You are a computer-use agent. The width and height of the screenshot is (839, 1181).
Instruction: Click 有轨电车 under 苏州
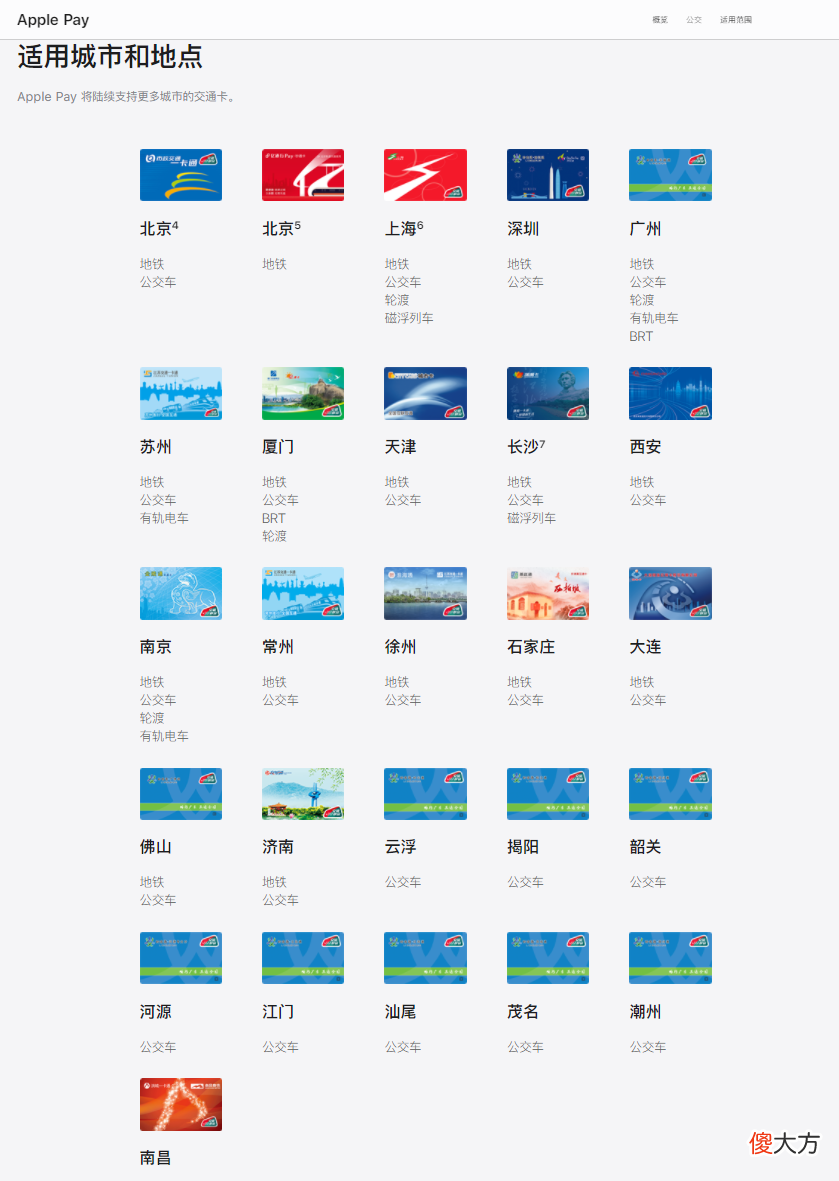point(164,518)
